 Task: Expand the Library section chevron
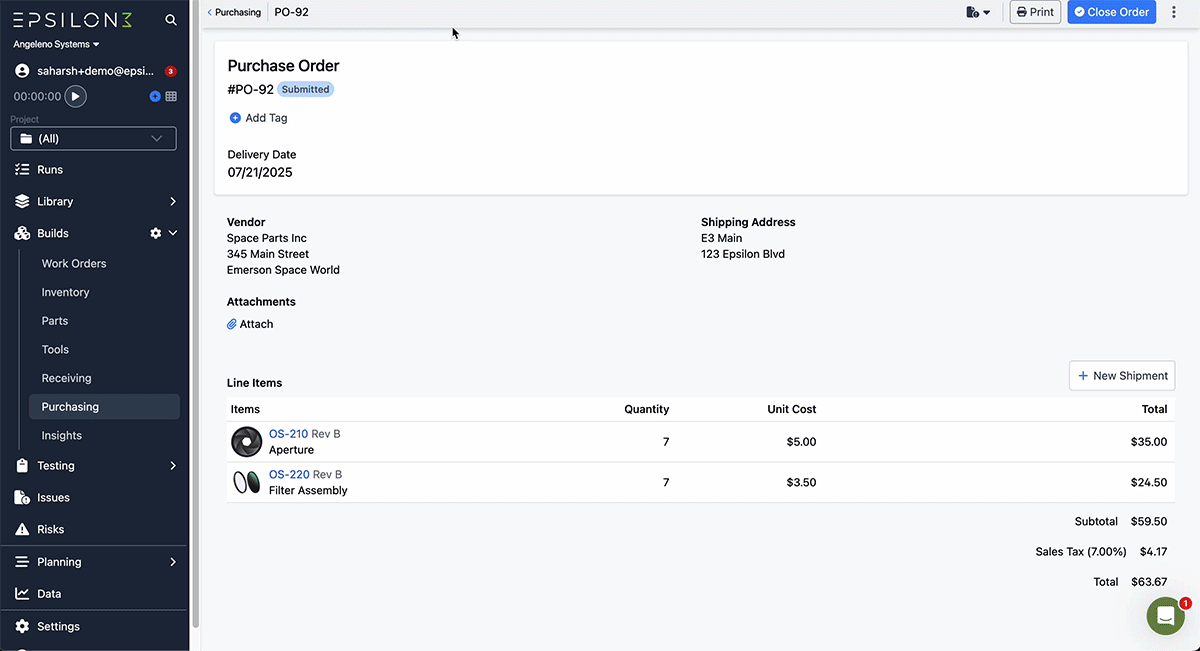[x=173, y=202]
